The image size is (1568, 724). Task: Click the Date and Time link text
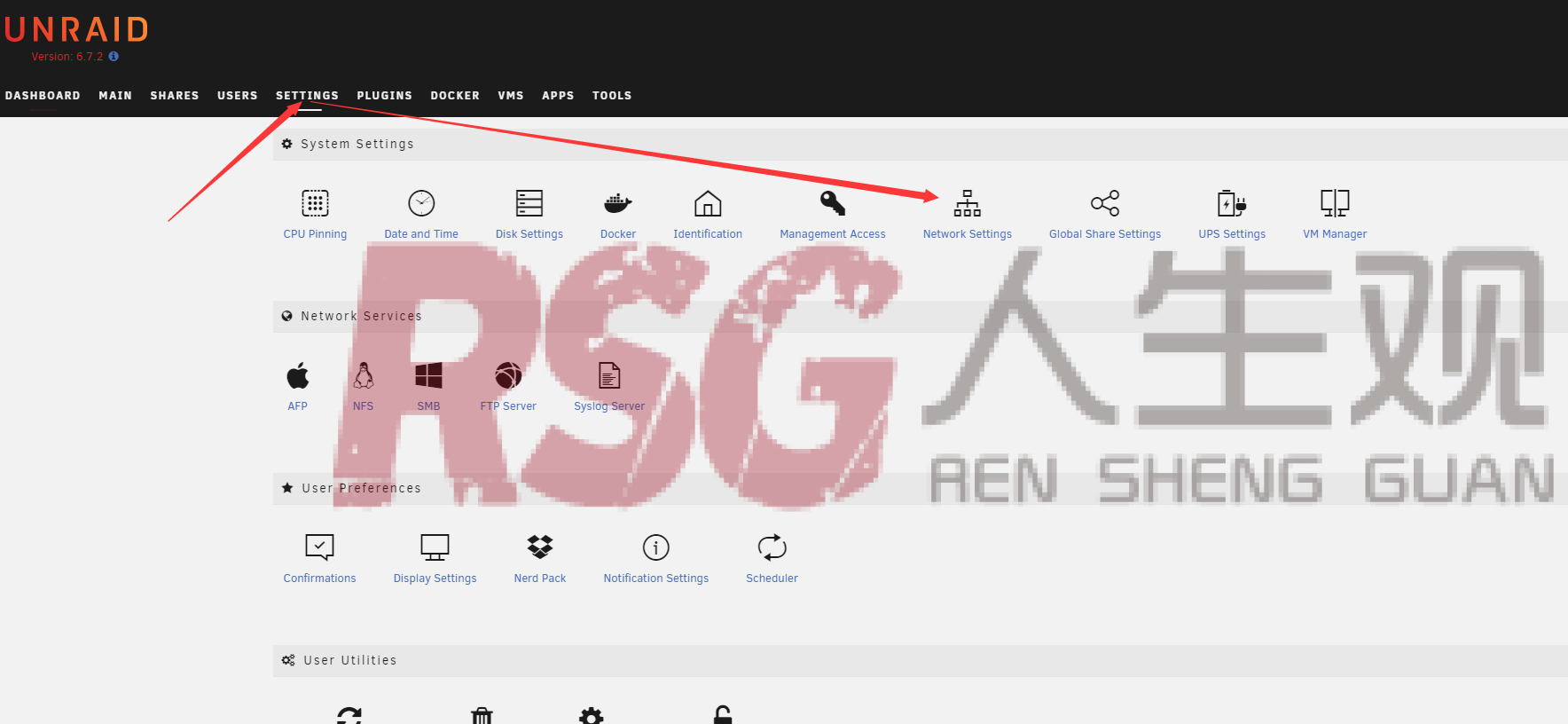[x=421, y=234]
